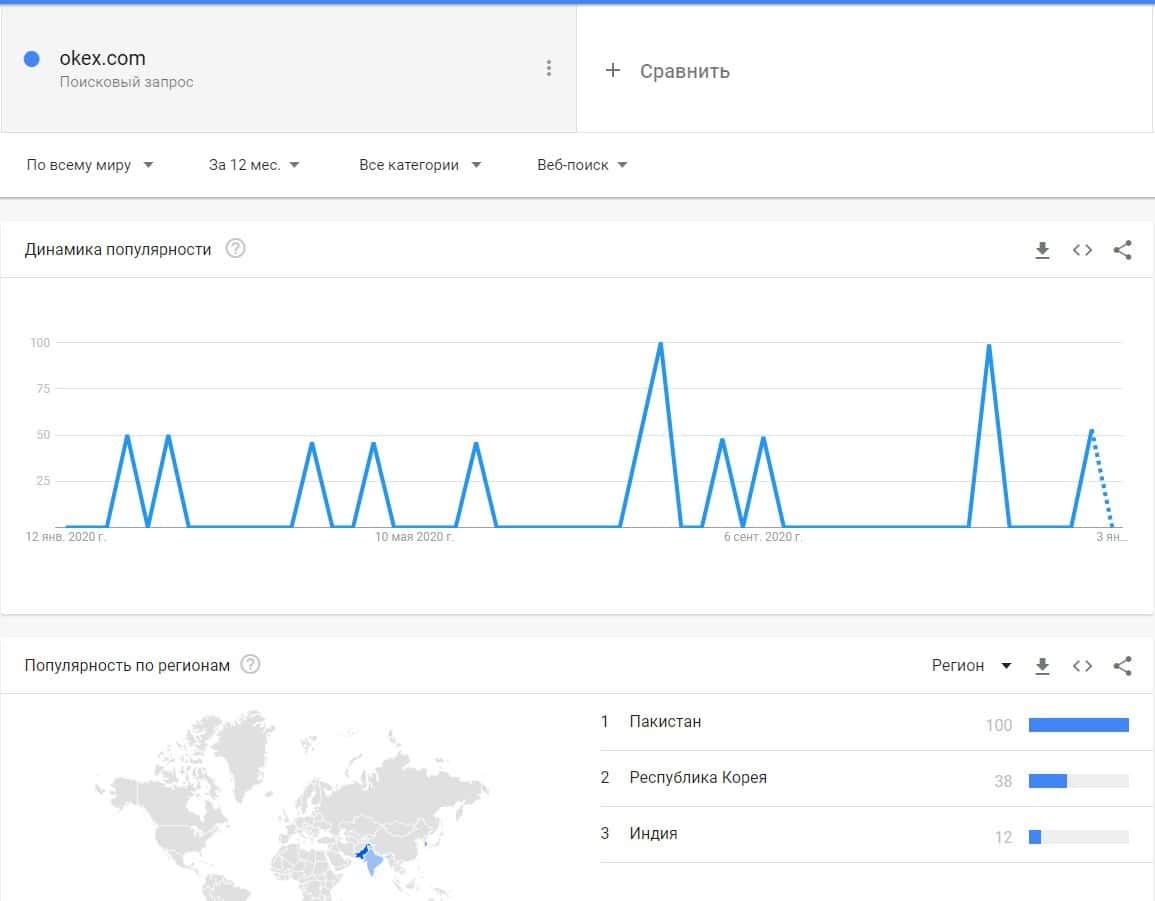
Task: Open okex.com term options menu
Action: pos(549,69)
